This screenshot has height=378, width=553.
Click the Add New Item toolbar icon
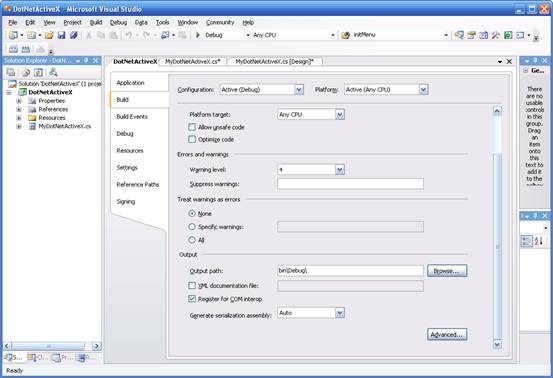click(31, 35)
